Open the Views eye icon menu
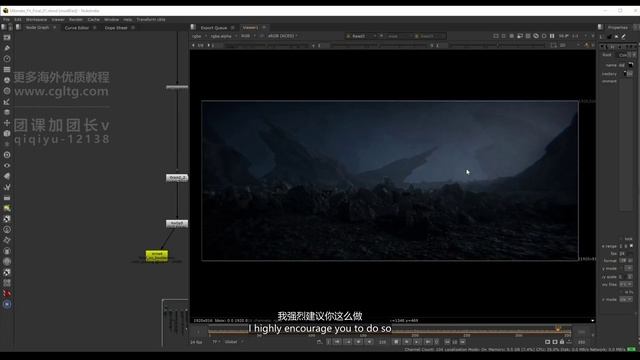 click(x=7, y=166)
